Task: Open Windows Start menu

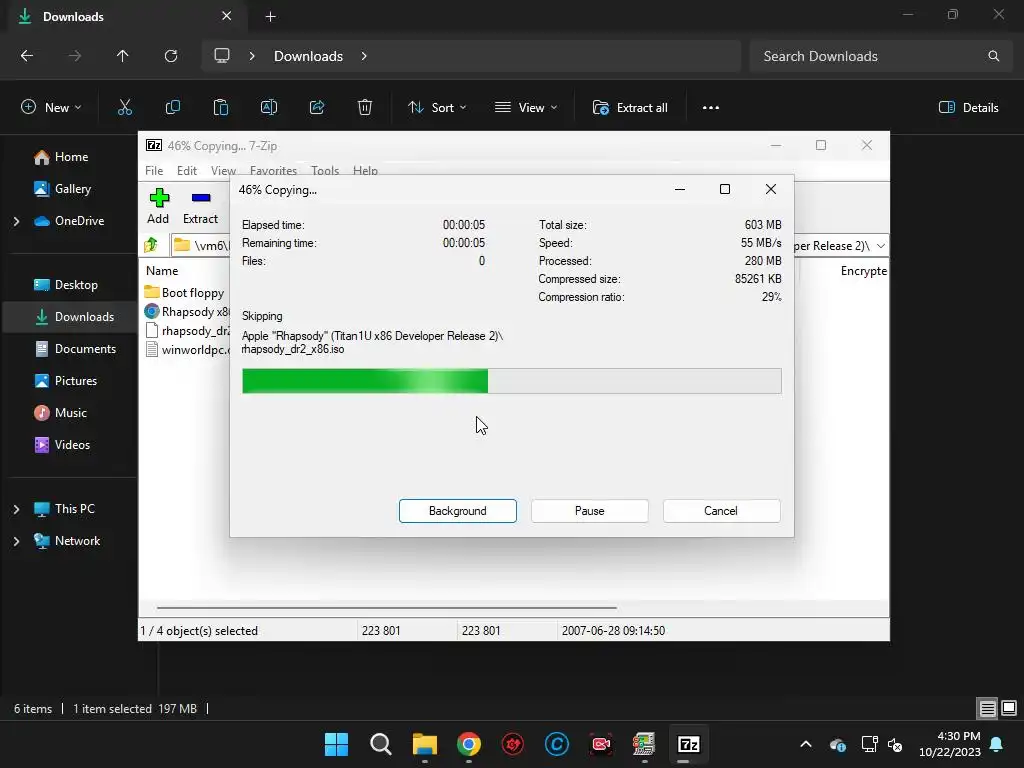Action: [x=336, y=744]
